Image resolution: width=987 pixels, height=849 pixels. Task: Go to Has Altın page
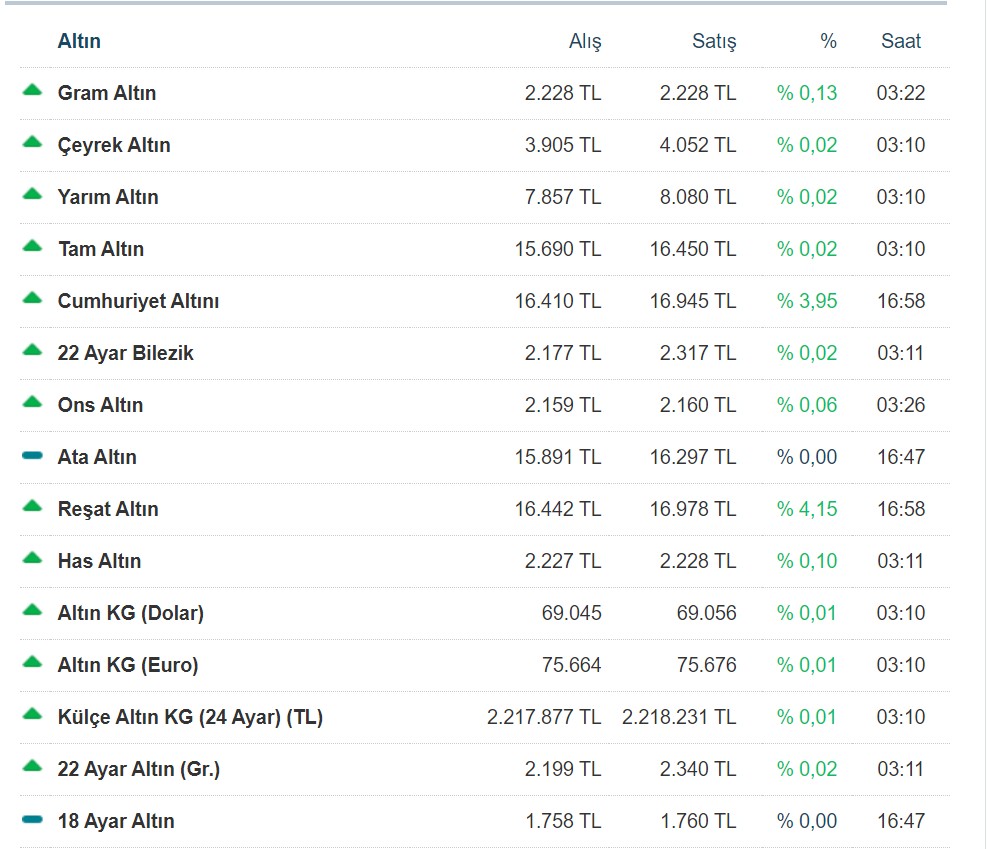pos(100,561)
